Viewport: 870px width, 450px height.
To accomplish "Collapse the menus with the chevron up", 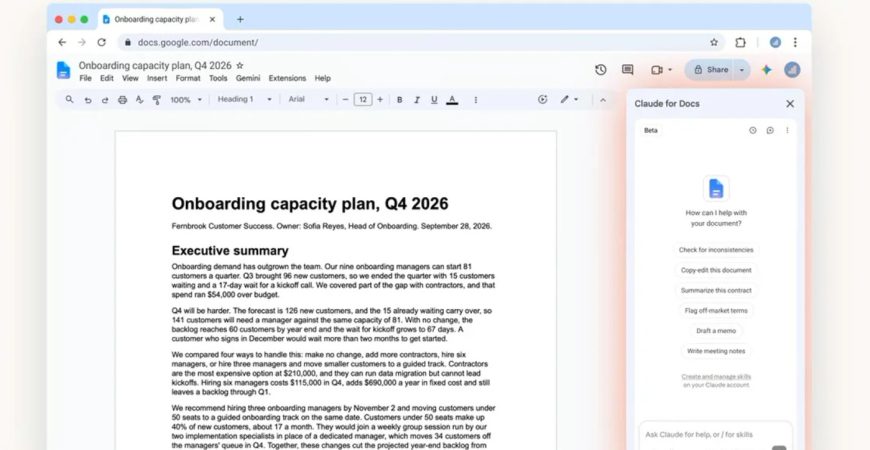I will pyautogui.click(x=603, y=100).
